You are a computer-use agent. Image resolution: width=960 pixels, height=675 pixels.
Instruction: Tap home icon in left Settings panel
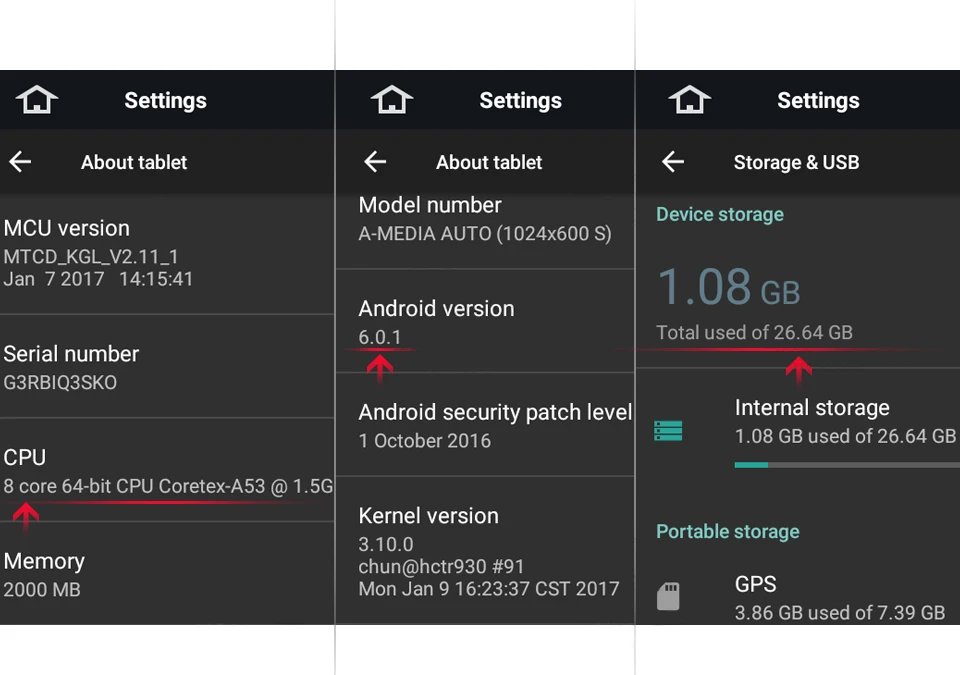click(37, 100)
